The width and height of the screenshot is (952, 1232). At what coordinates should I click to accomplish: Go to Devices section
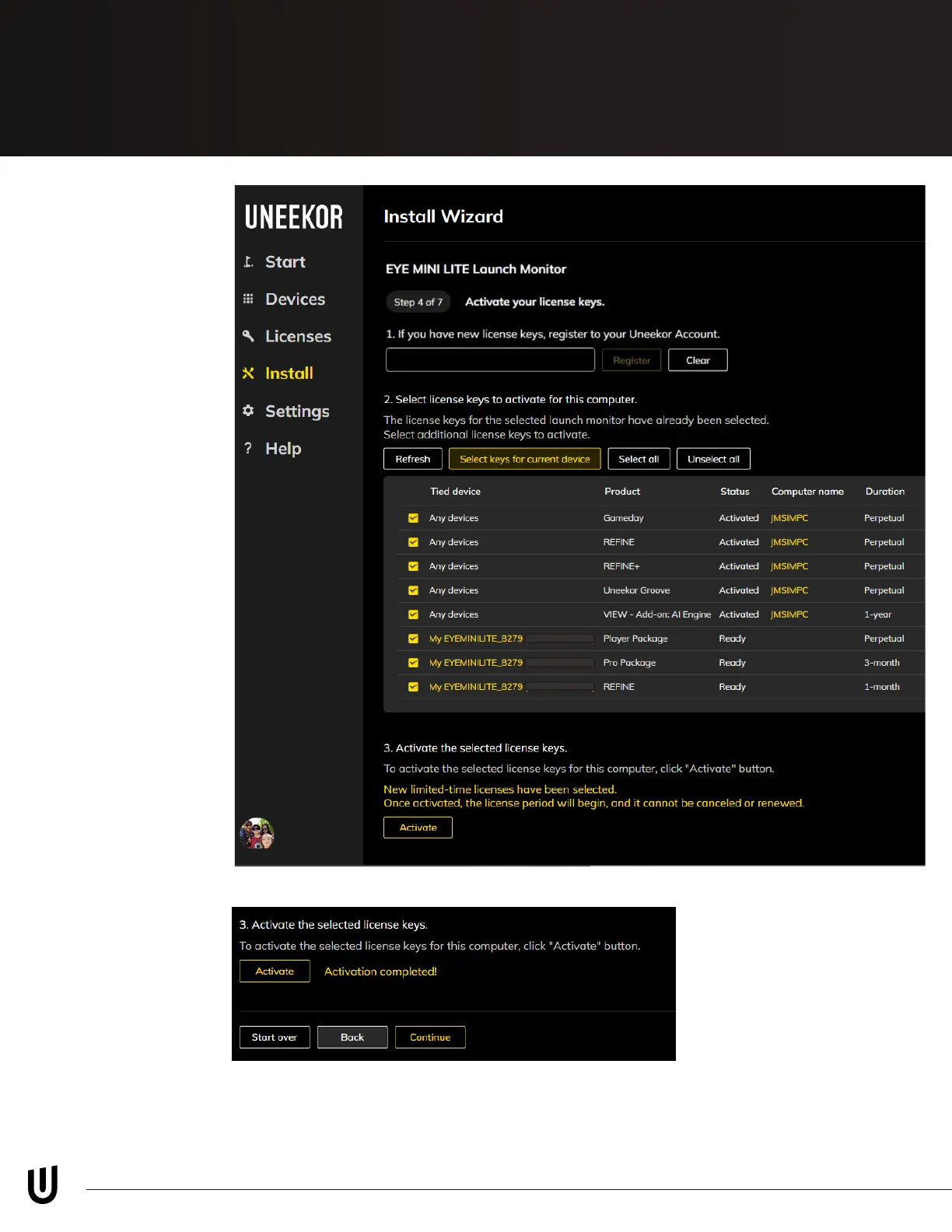[296, 299]
